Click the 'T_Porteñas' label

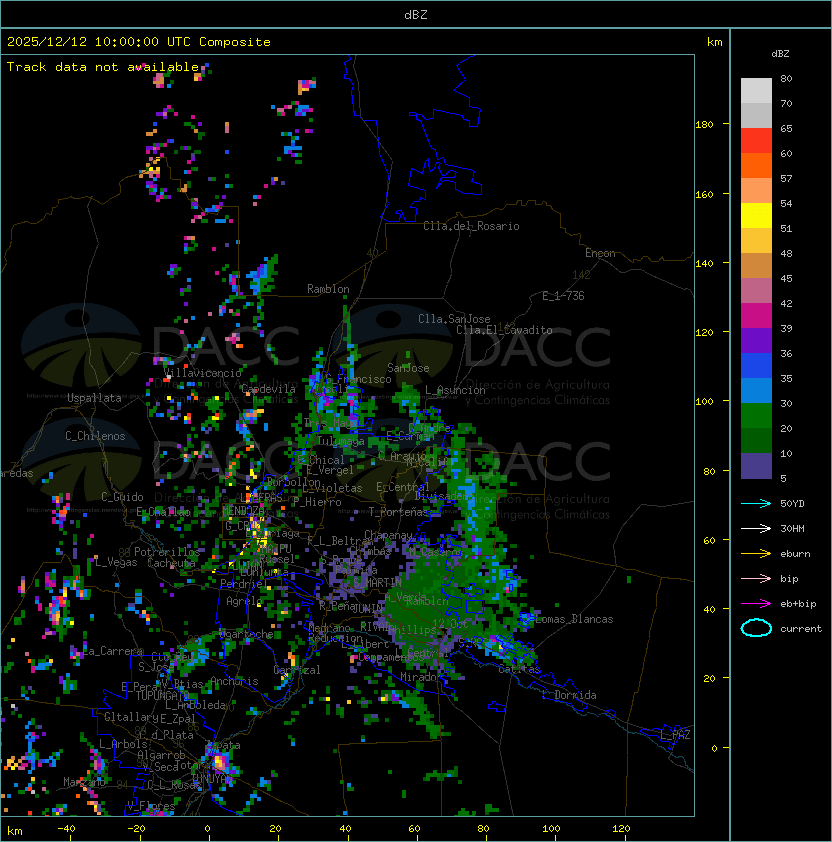pos(399,512)
